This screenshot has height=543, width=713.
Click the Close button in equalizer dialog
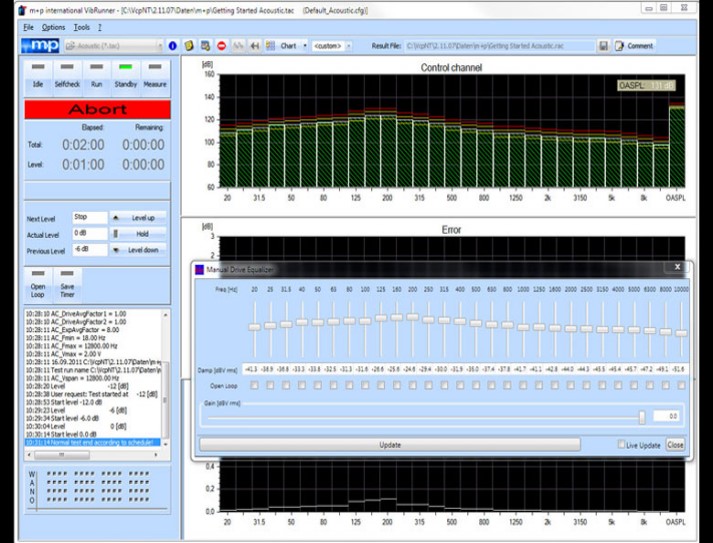point(675,445)
